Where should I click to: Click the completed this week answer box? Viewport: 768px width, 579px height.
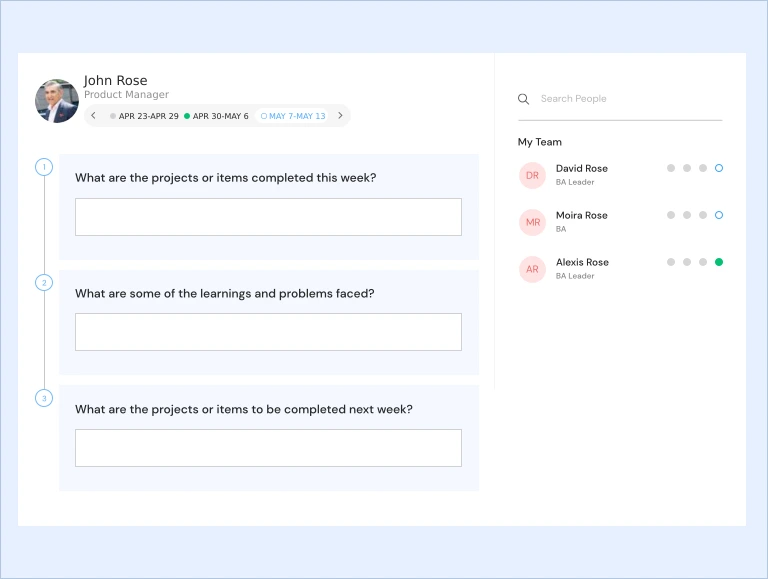[x=268, y=217]
